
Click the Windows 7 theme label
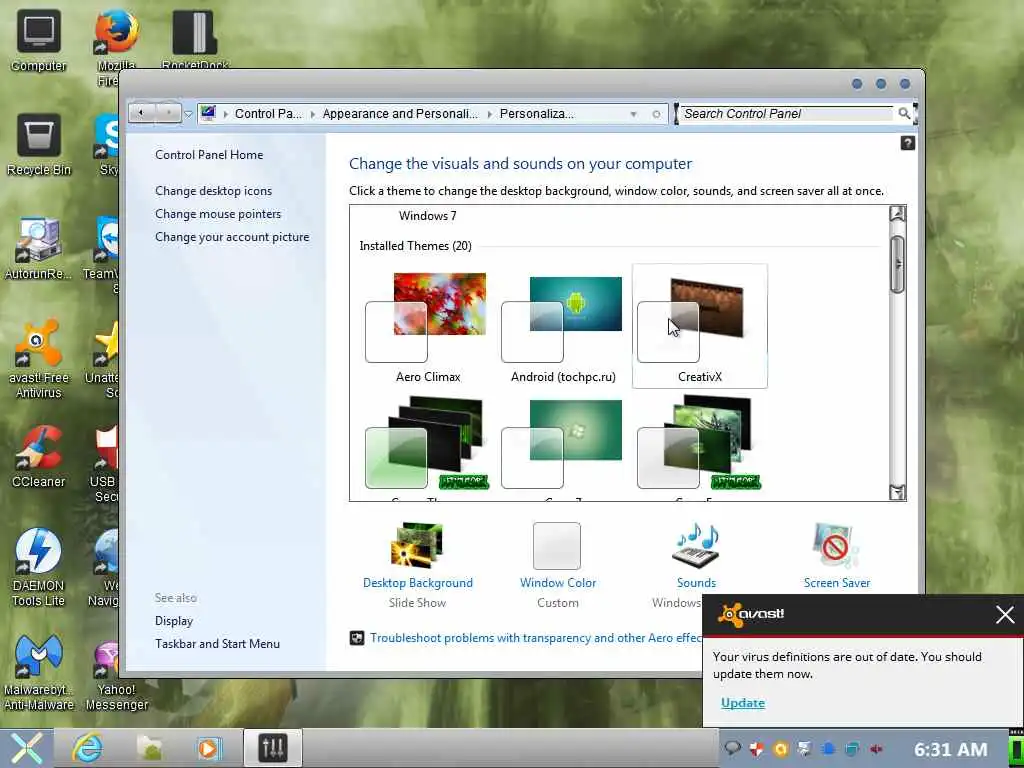tap(427, 216)
